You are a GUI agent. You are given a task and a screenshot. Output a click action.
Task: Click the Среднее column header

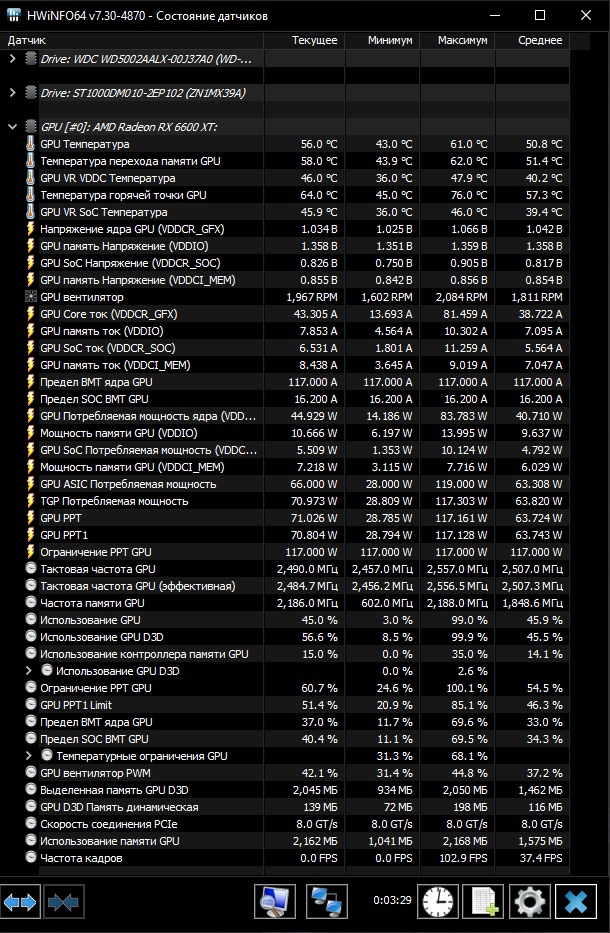(532, 40)
